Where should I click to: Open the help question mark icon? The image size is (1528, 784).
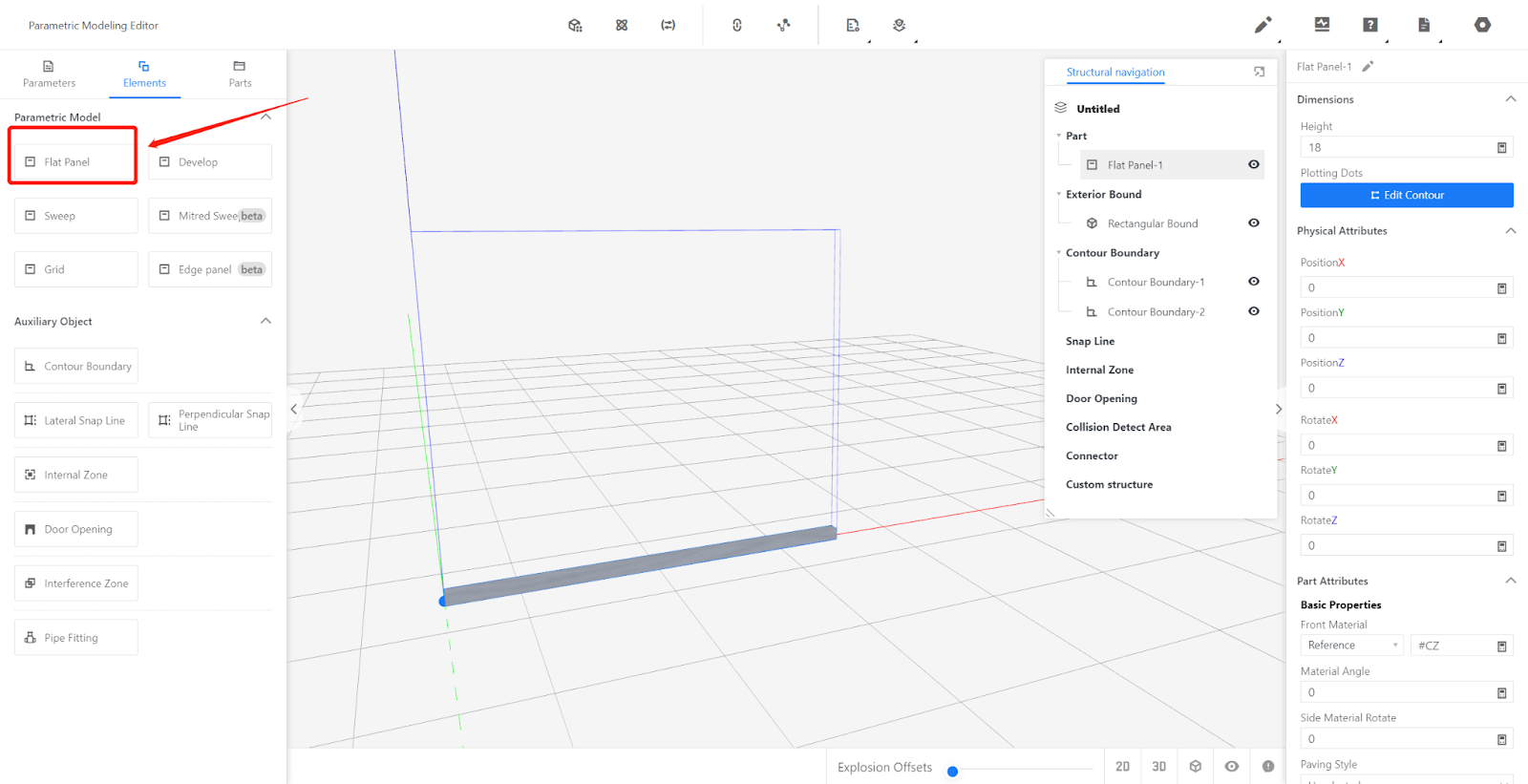coord(1369,25)
